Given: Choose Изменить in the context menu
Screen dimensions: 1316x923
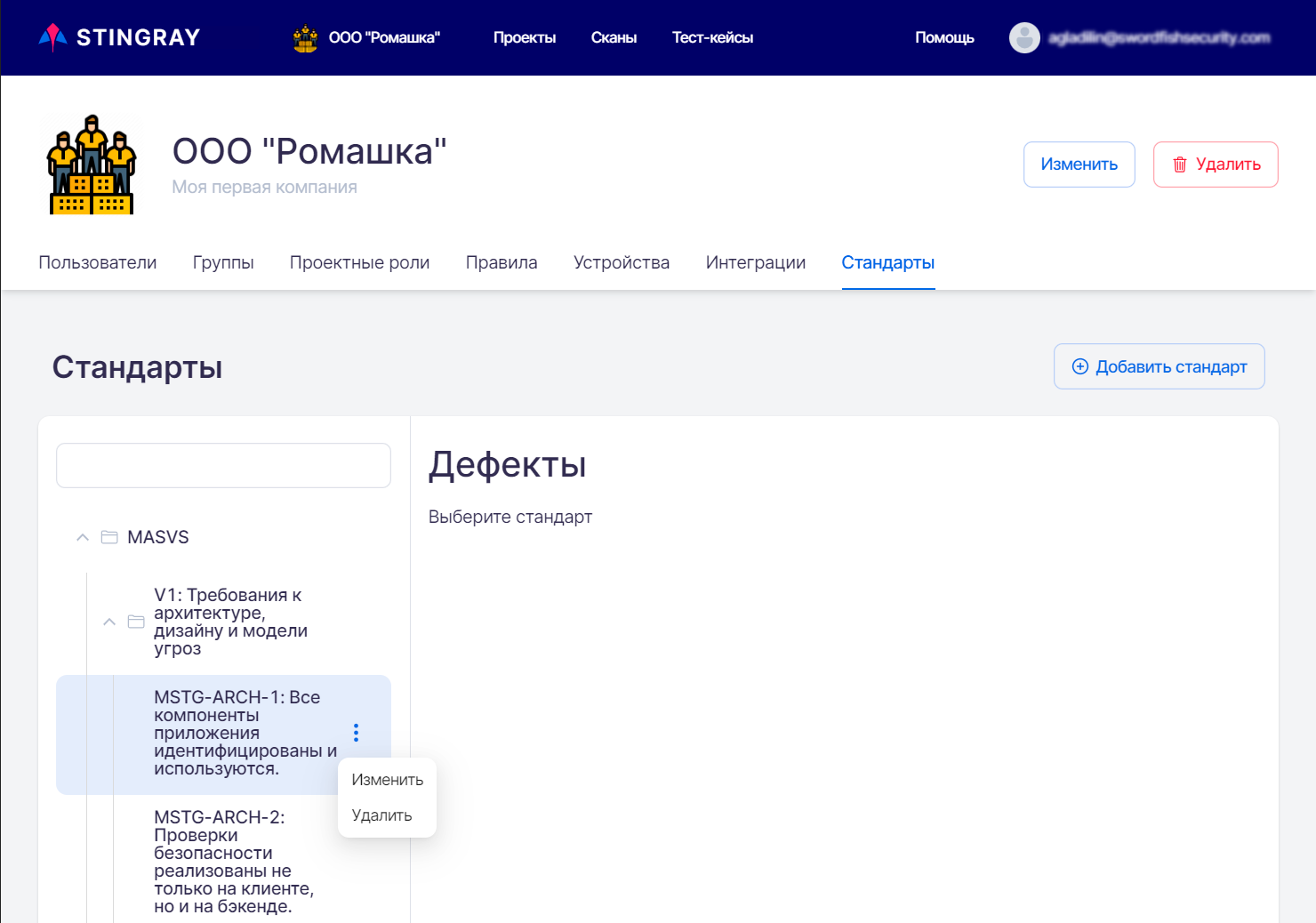Looking at the screenshot, I should click(387, 780).
